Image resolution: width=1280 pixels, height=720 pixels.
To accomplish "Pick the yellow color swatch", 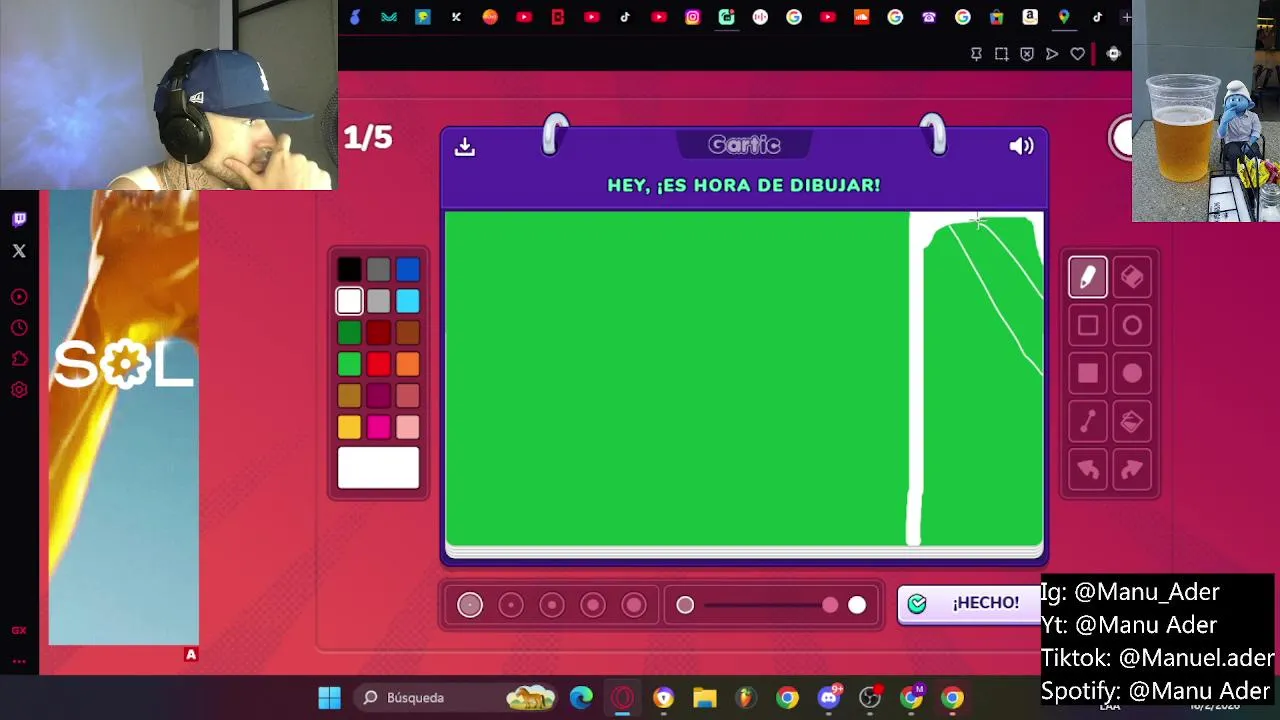I will 349,428.
